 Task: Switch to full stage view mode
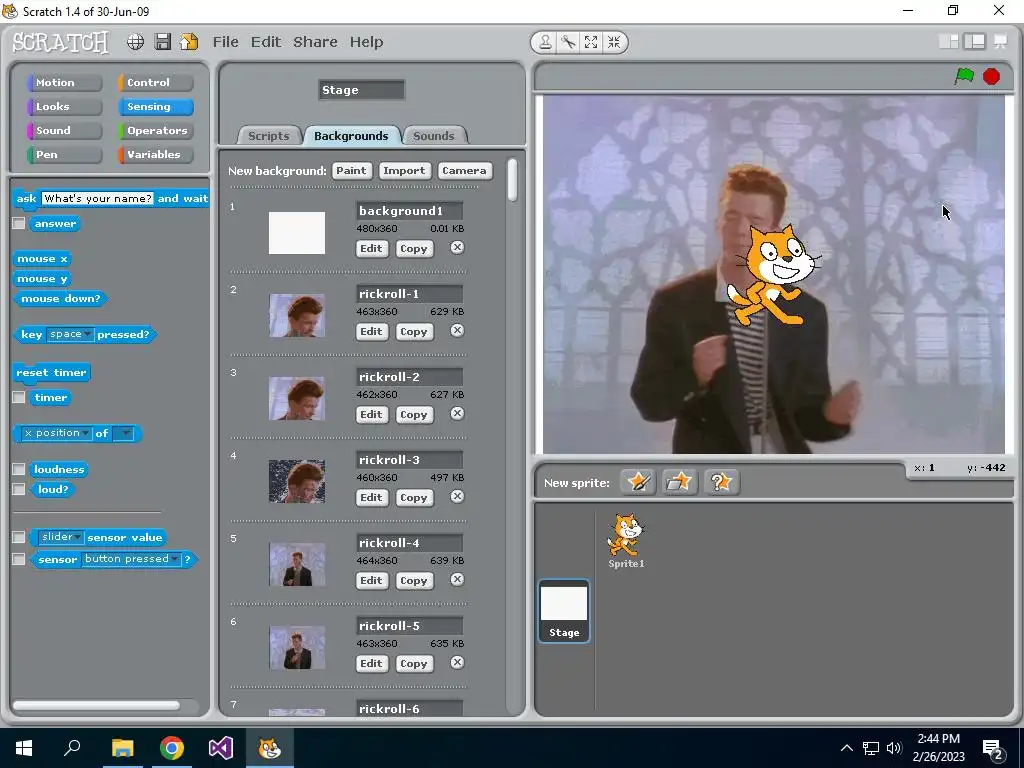point(974,42)
